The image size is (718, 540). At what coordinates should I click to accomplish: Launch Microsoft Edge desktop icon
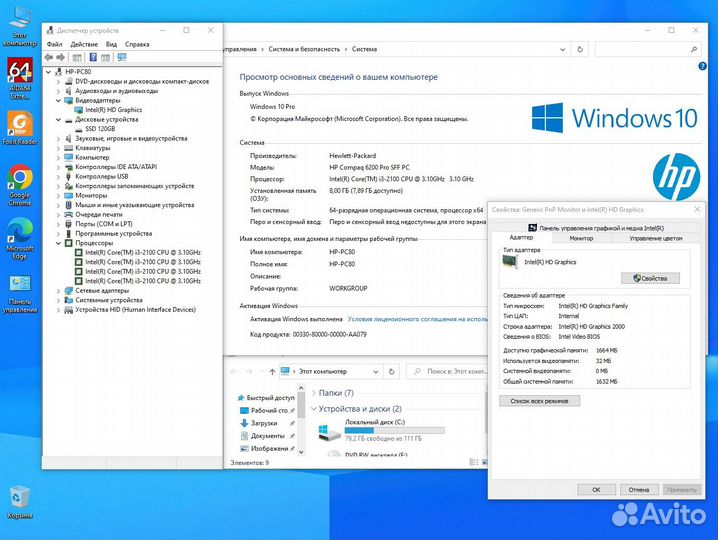[x=20, y=238]
